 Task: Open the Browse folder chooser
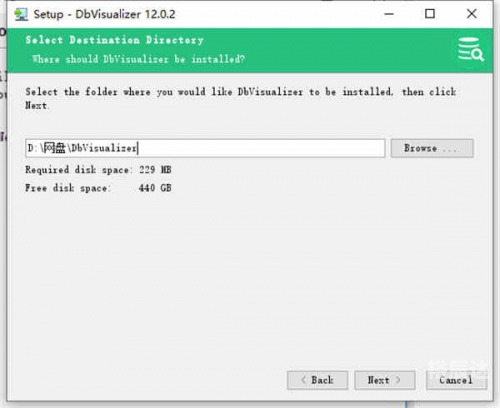(432, 148)
